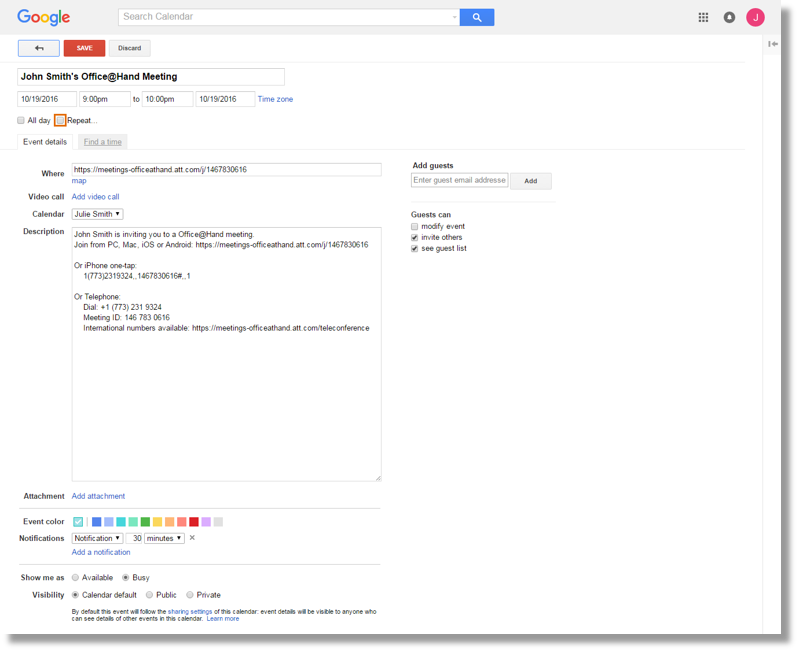Pick the gray event color
This screenshot has width=799, height=652.
coord(218,522)
